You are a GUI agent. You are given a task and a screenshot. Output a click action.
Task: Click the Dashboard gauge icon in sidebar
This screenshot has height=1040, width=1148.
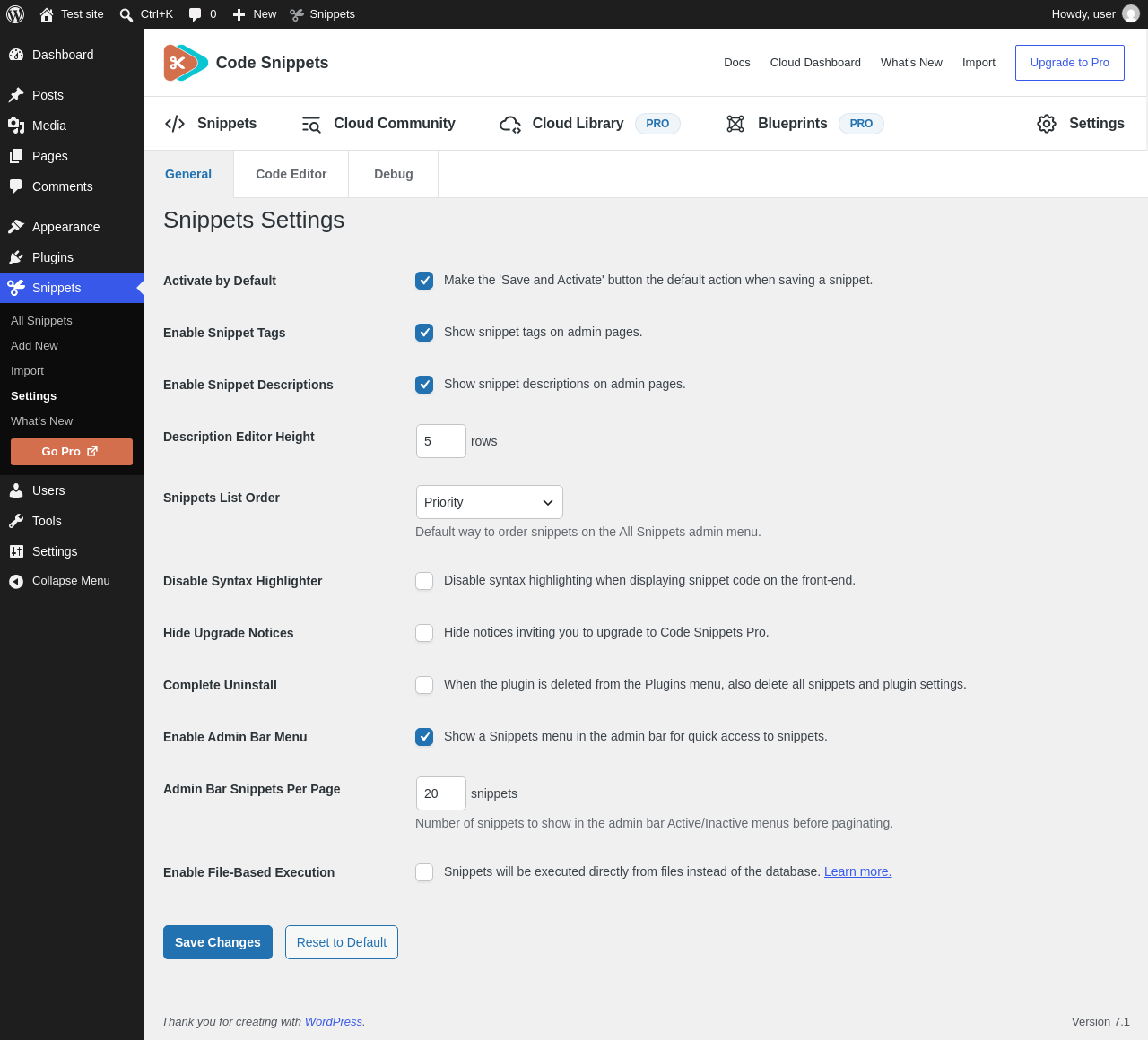tap(16, 55)
